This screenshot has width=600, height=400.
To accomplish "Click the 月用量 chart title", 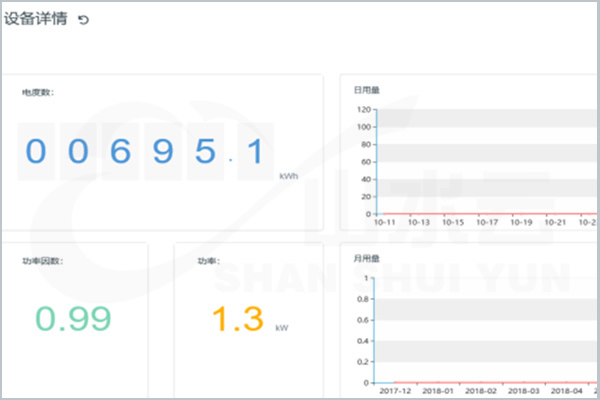I will coord(367,259).
